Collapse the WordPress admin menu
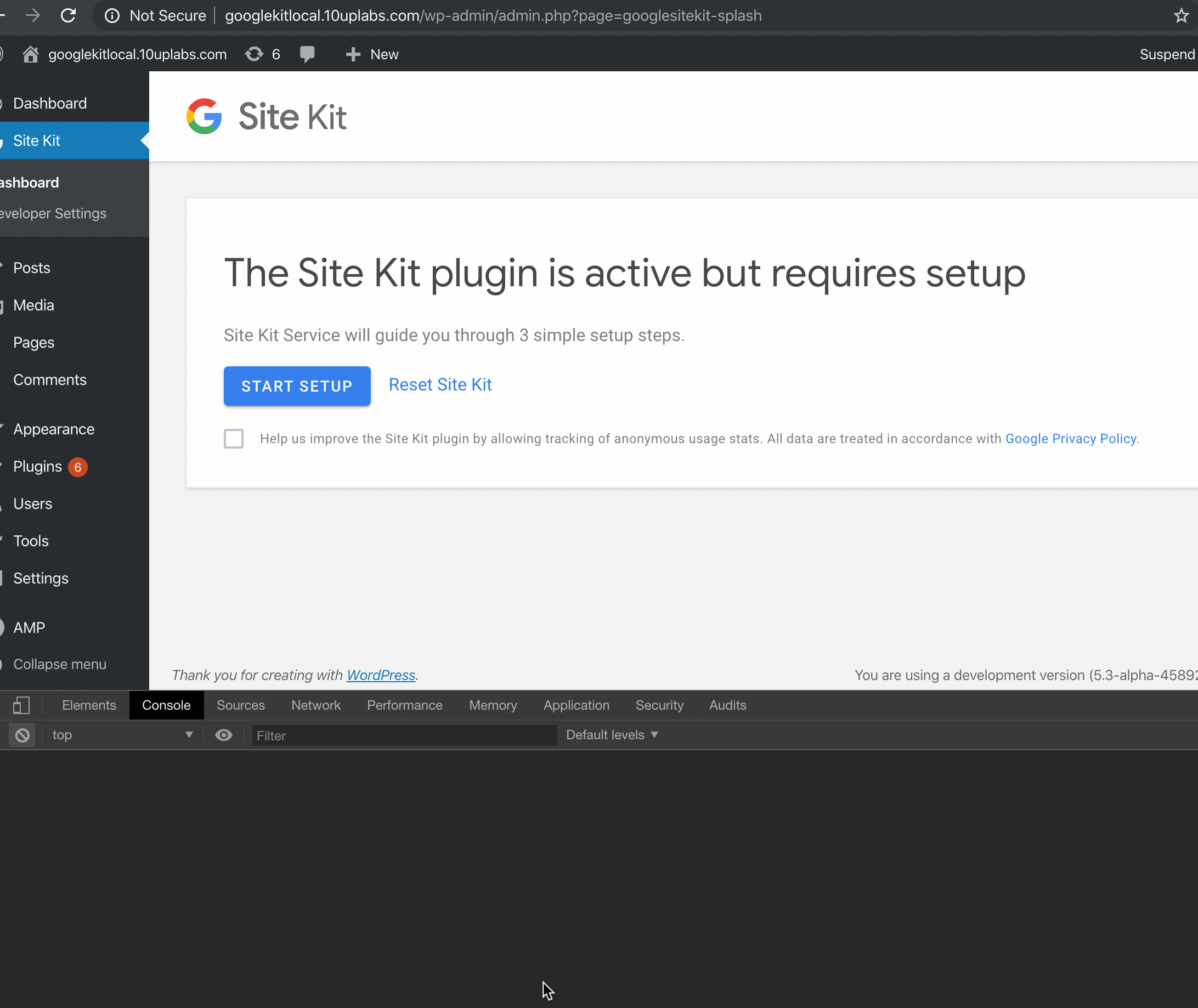Image resolution: width=1198 pixels, height=1008 pixels. pyautogui.click(x=59, y=664)
